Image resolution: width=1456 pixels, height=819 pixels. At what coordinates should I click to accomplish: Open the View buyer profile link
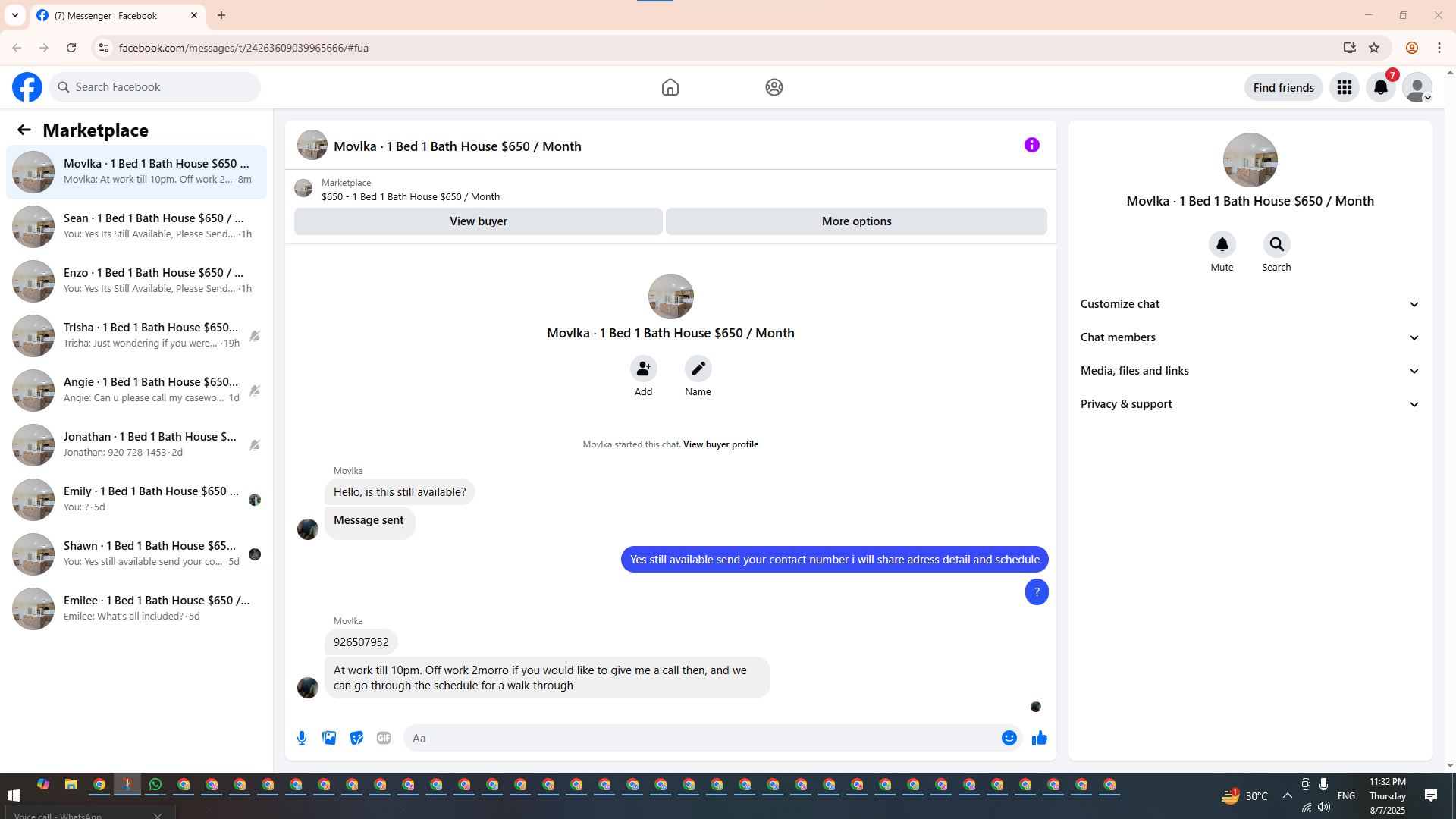(x=720, y=444)
